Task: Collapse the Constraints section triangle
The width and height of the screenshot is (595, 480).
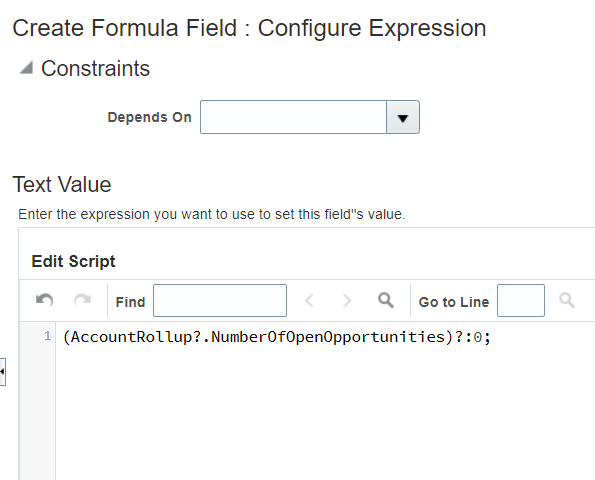Action: tap(26, 68)
